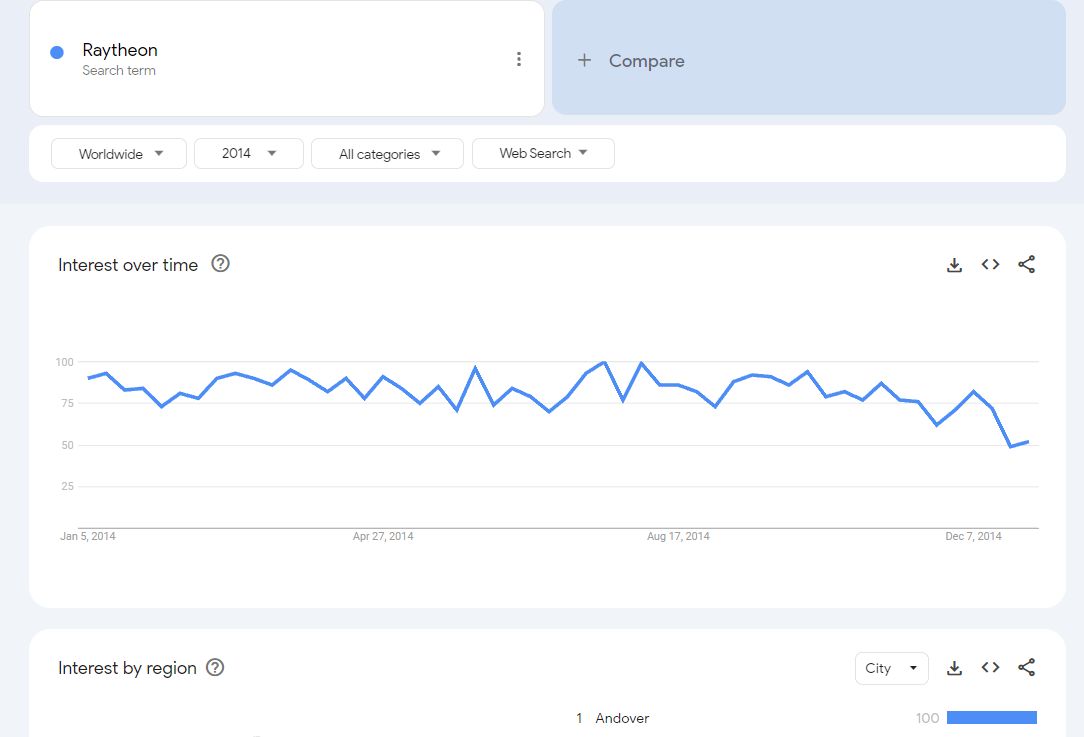Download the Interest by region data
The height and width of the screenshot is (737, 1084).
click(x=954, y=668)
